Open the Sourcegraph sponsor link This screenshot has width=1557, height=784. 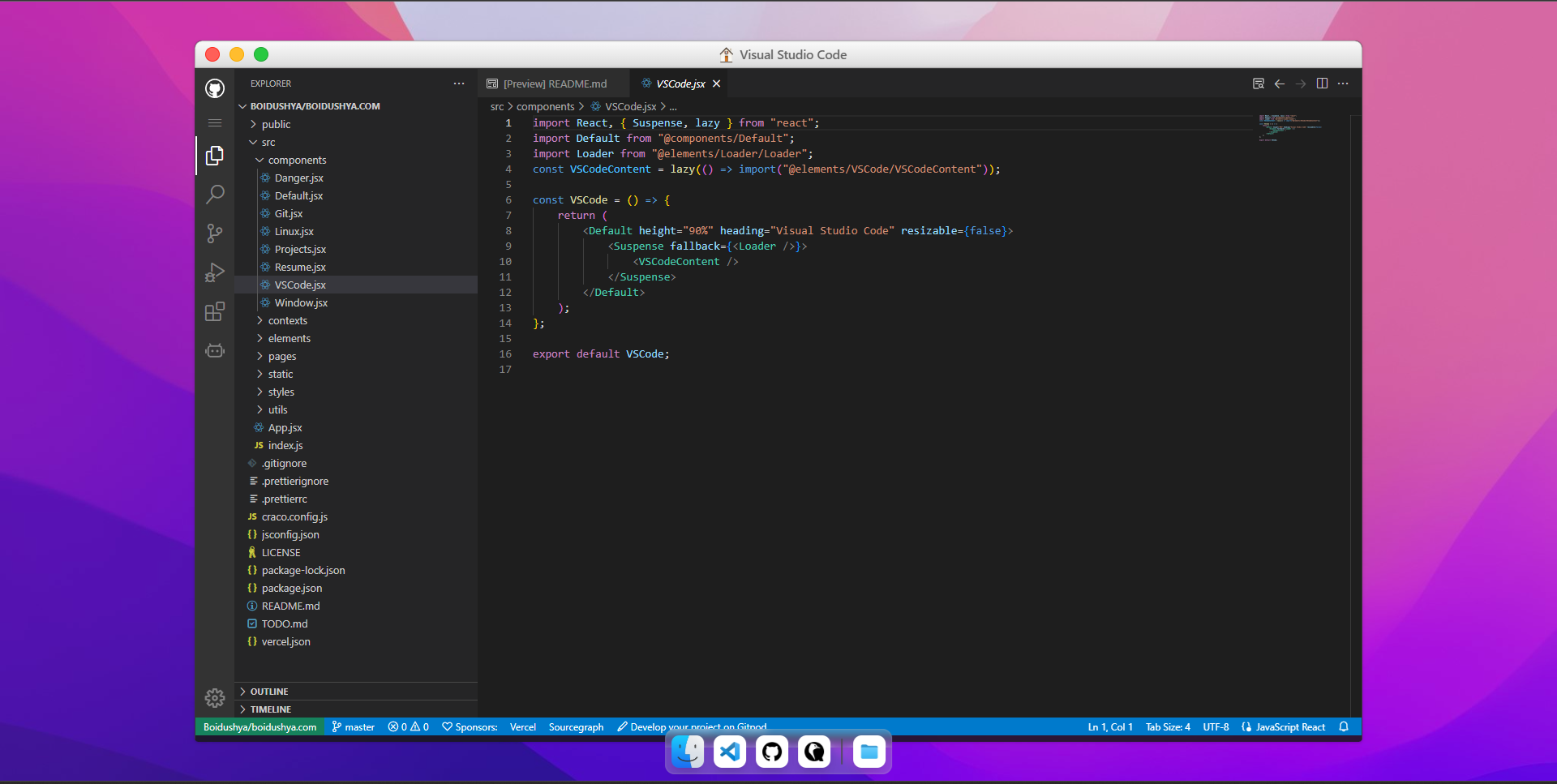576,726
